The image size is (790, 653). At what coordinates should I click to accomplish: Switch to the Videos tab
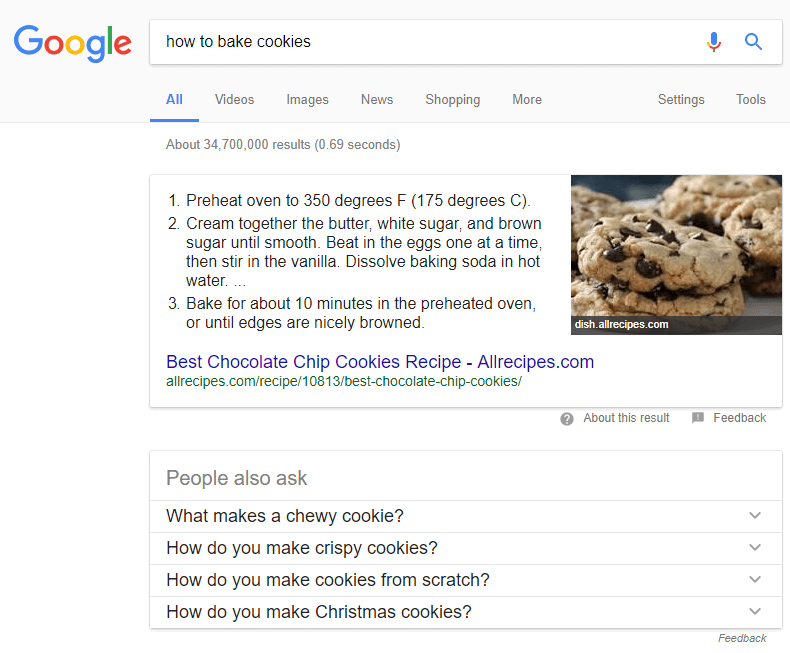click(234, 100)
